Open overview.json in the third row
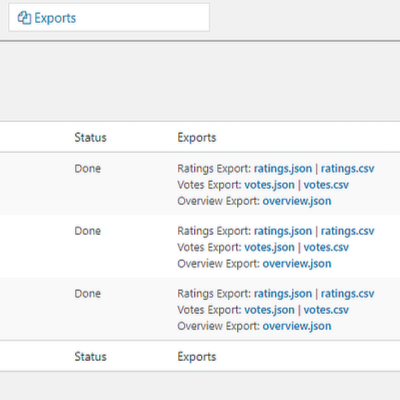Viewport: 400px width, 400px height. click(x=297, y=326)
